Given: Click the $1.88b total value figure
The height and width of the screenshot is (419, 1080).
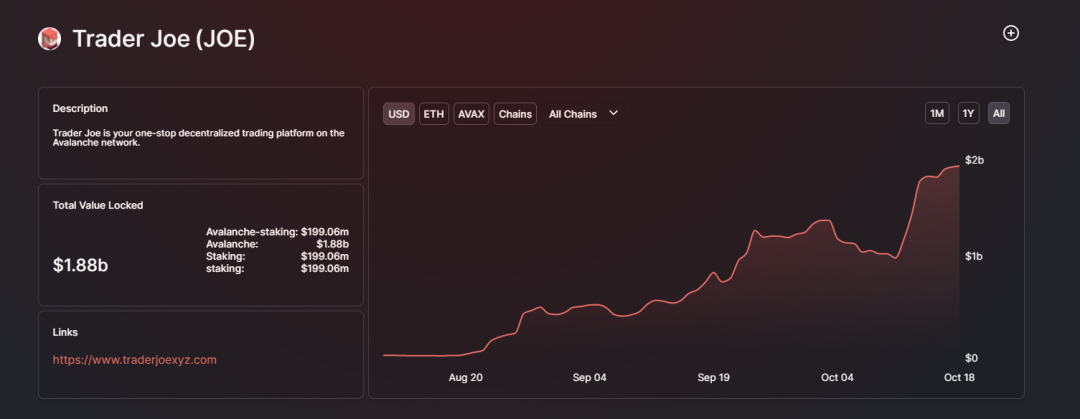Looking at the screenshot, I should [81, 265].
